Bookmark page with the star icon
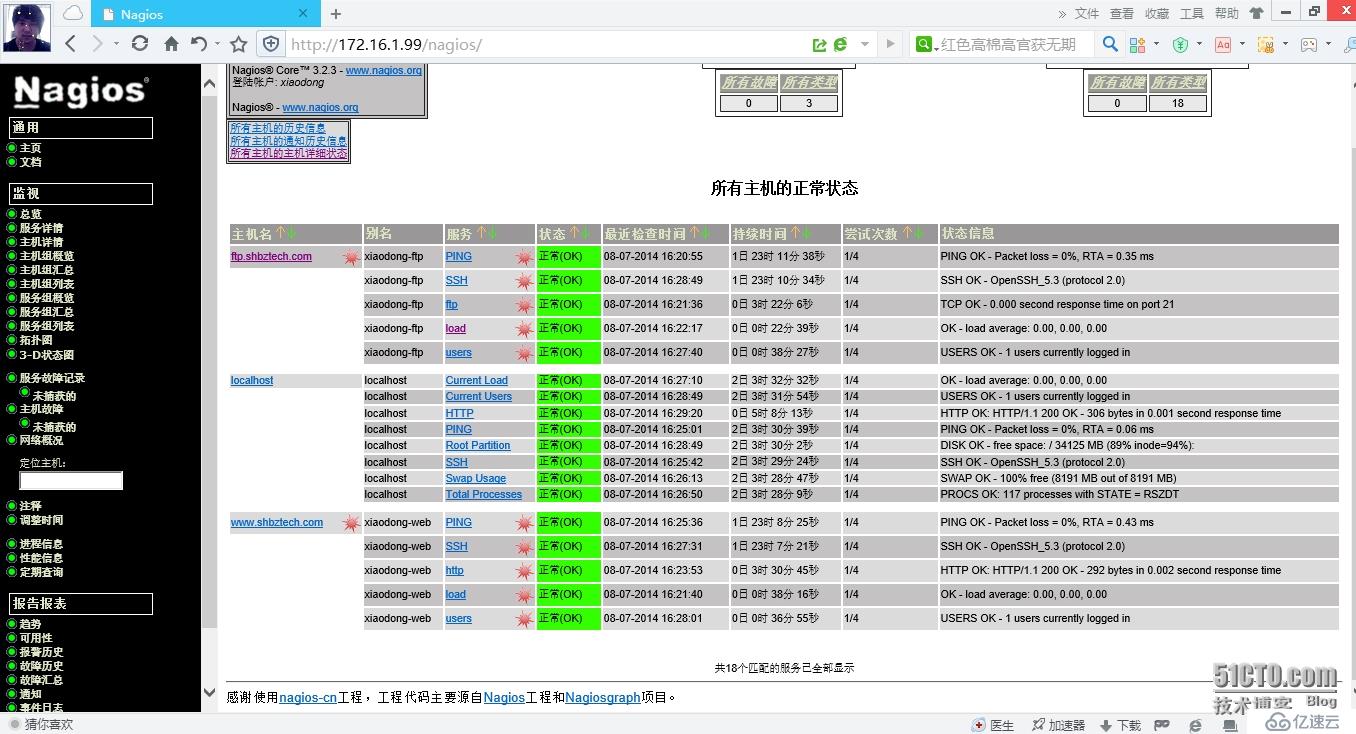 238,44
